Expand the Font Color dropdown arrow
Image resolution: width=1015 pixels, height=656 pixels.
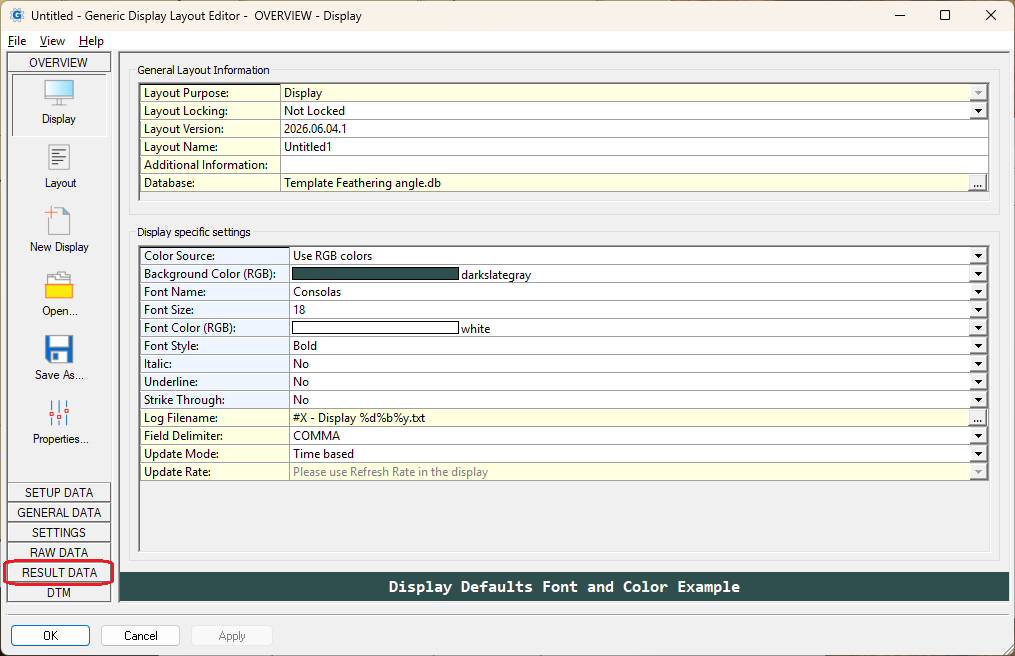[978, 328]
